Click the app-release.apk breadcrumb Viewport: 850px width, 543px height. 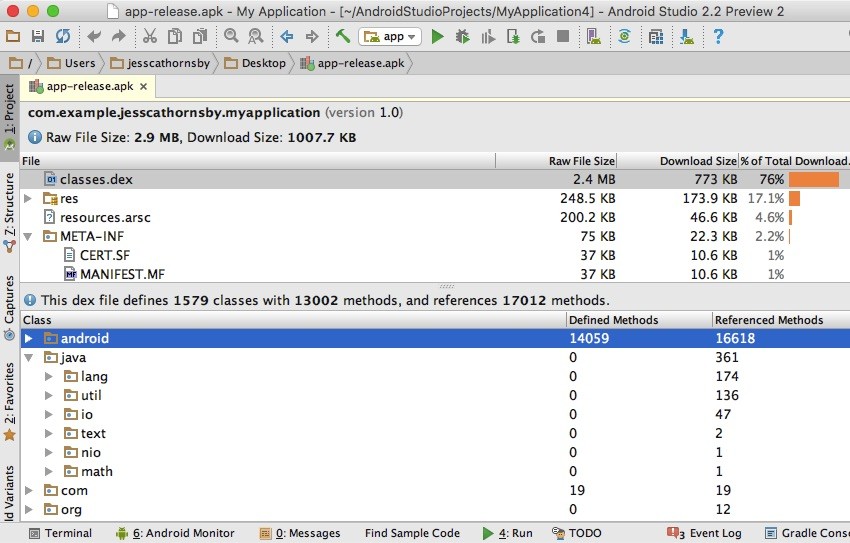point(352,63)
